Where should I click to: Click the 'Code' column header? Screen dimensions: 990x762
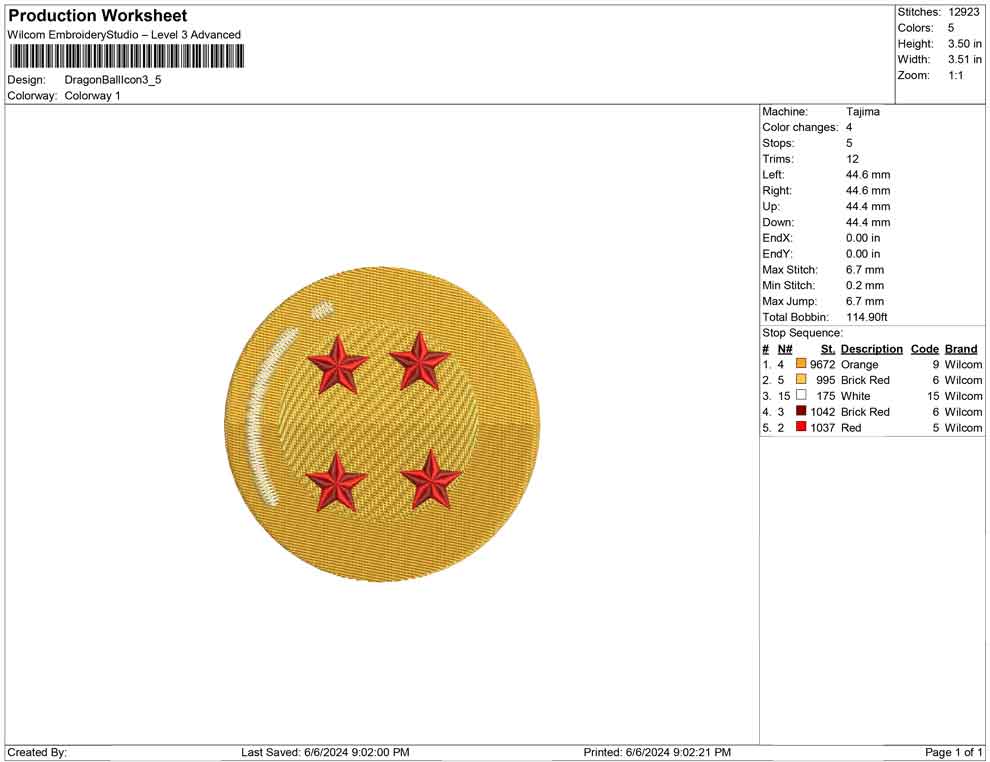pos(925,348)
